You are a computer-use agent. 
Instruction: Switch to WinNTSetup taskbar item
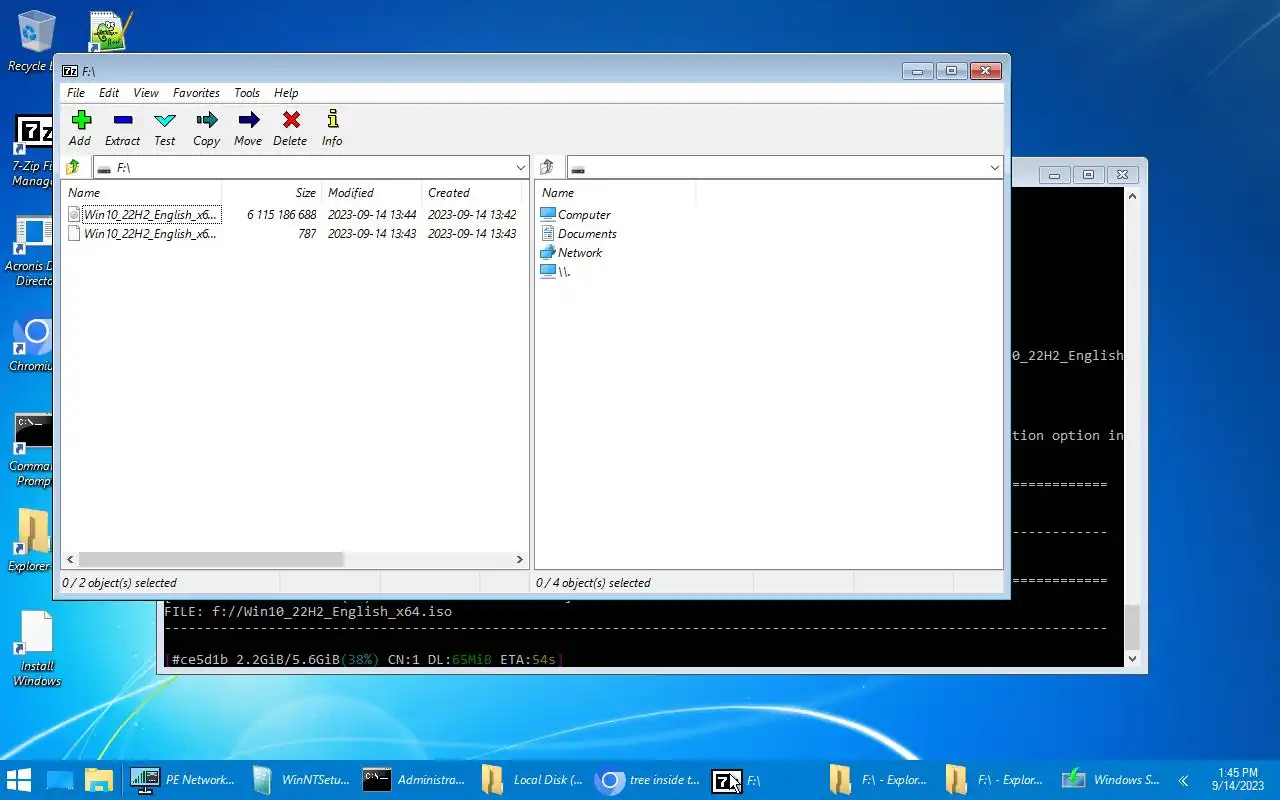point(299,780)
